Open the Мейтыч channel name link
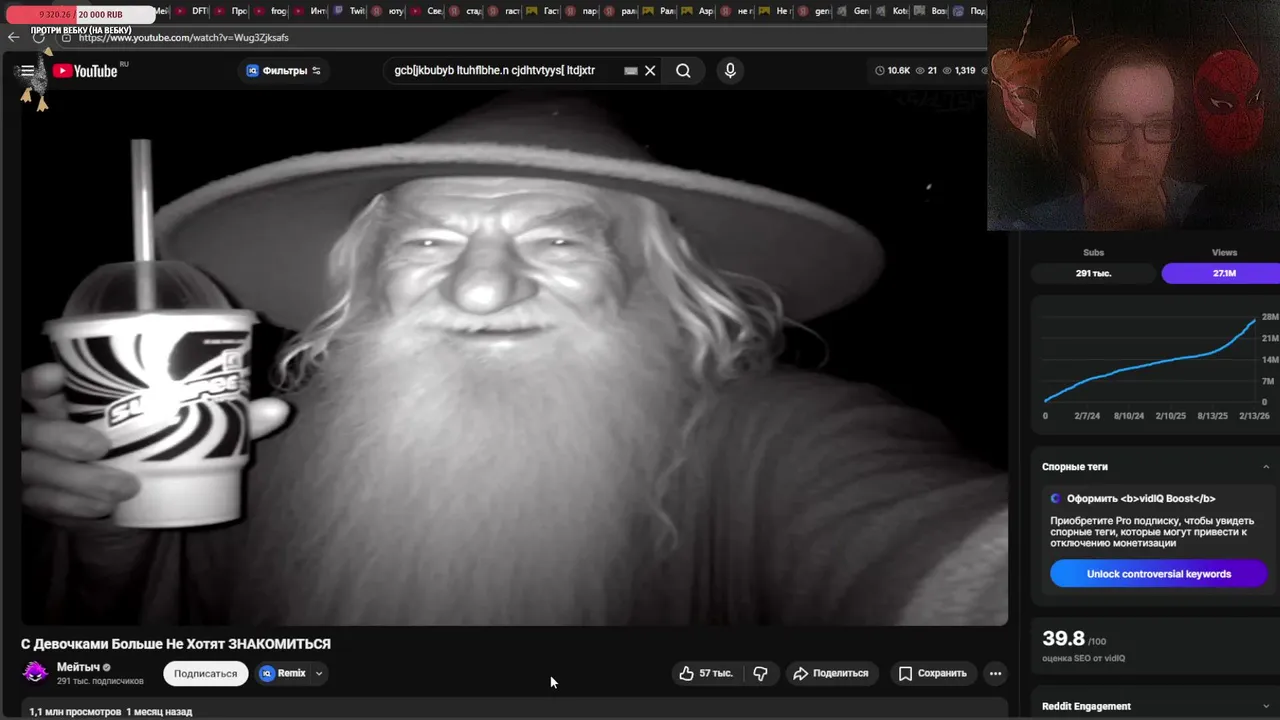Image resolution: width=1280 pixels, height=720 pixels. tap(78, 667)
